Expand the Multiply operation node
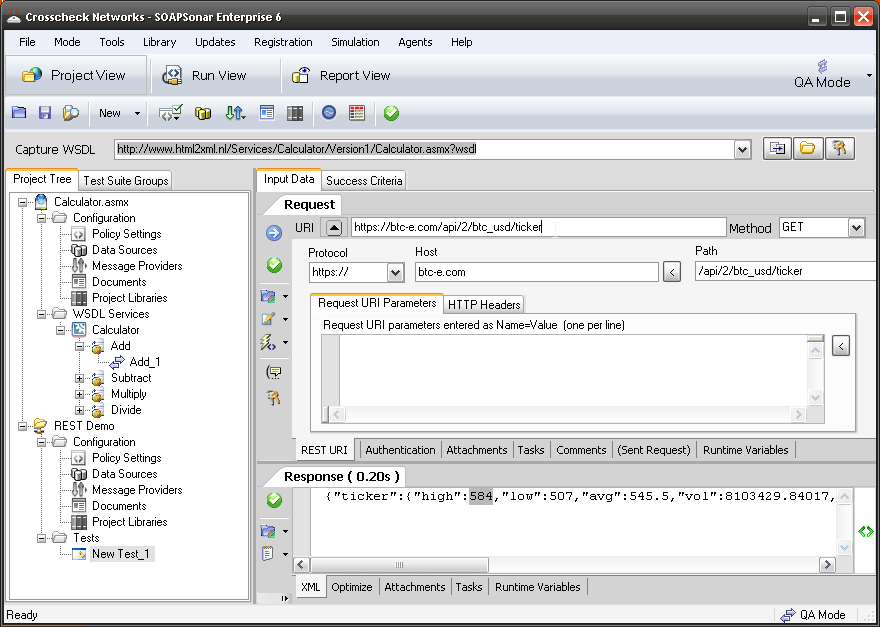The image size is (880, 627). click(79, 394)
